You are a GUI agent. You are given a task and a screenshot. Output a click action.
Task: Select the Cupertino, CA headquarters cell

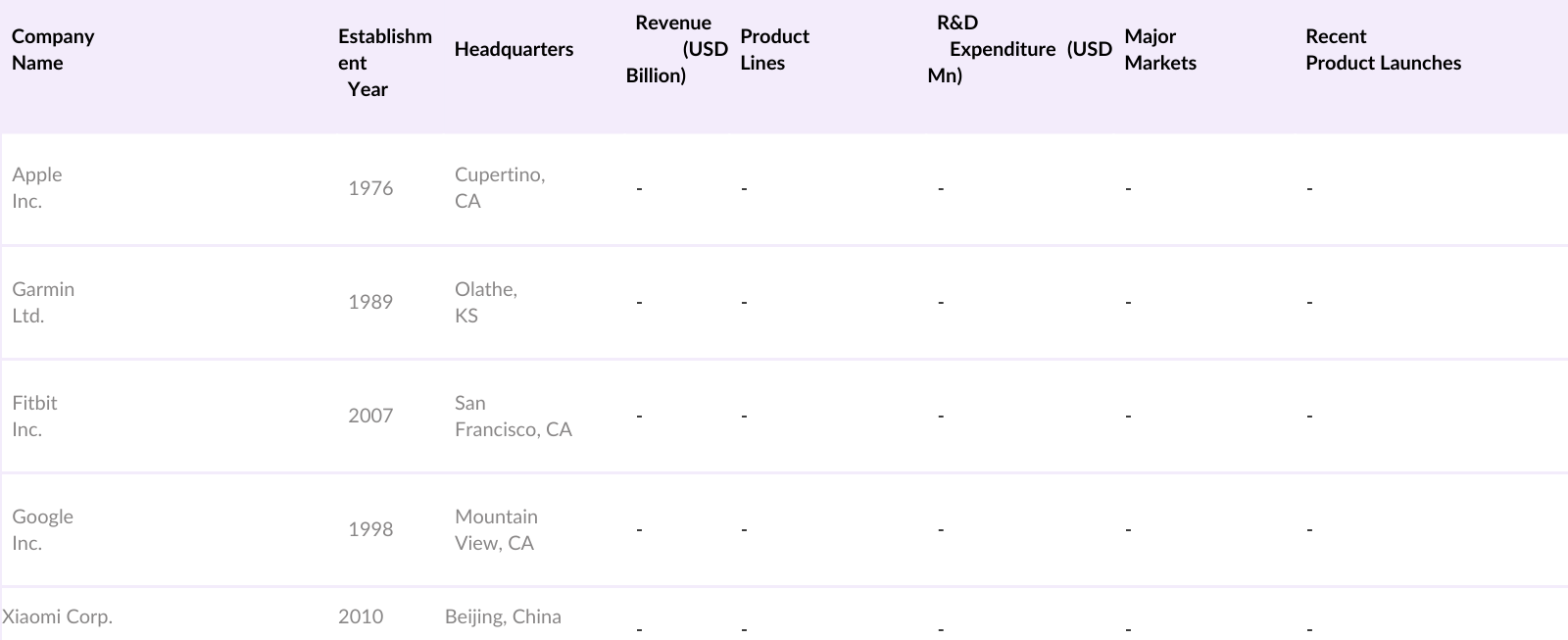point(500,188)
